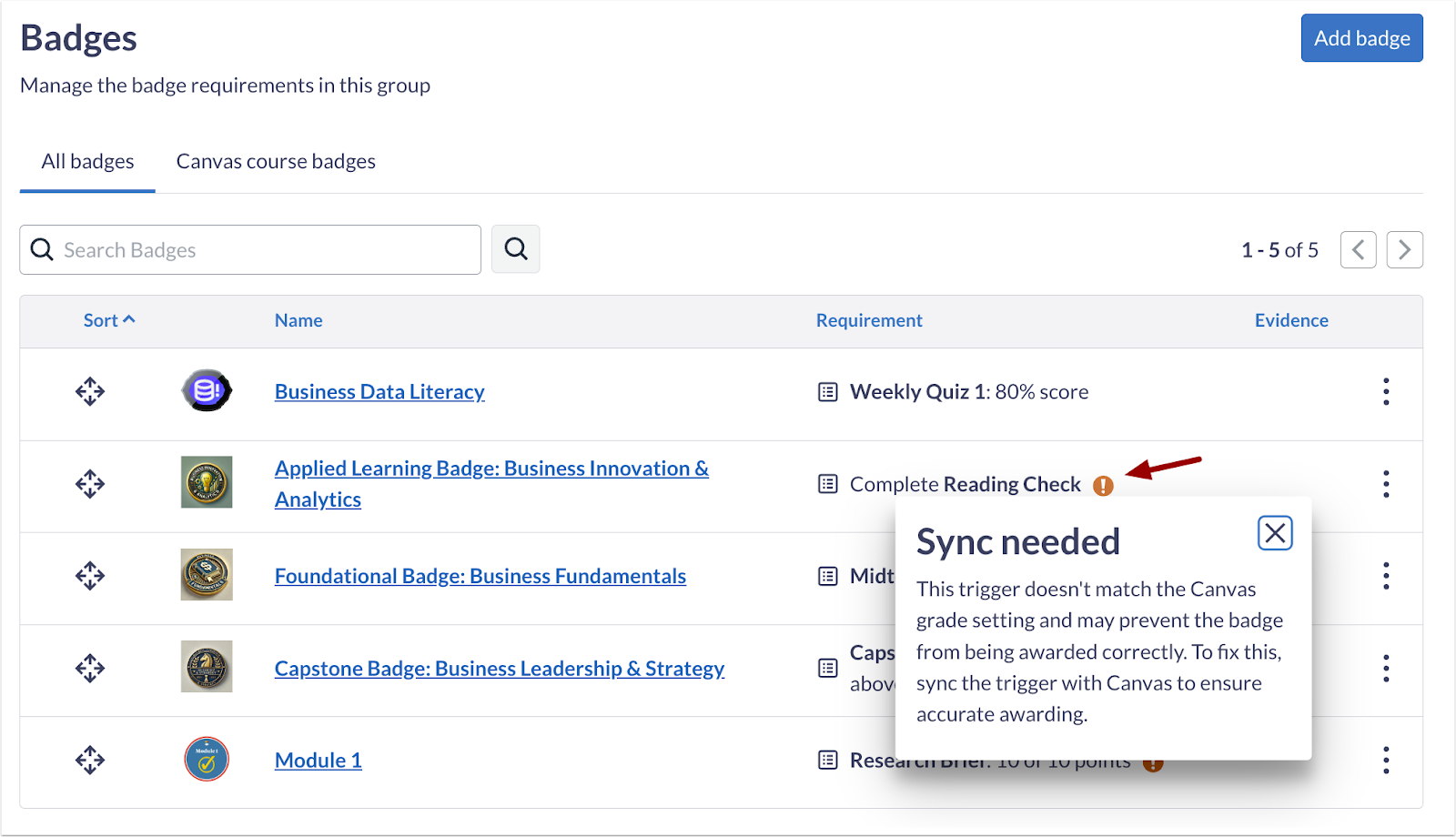Close the Sync needed popup

[x=1275, y=533]
